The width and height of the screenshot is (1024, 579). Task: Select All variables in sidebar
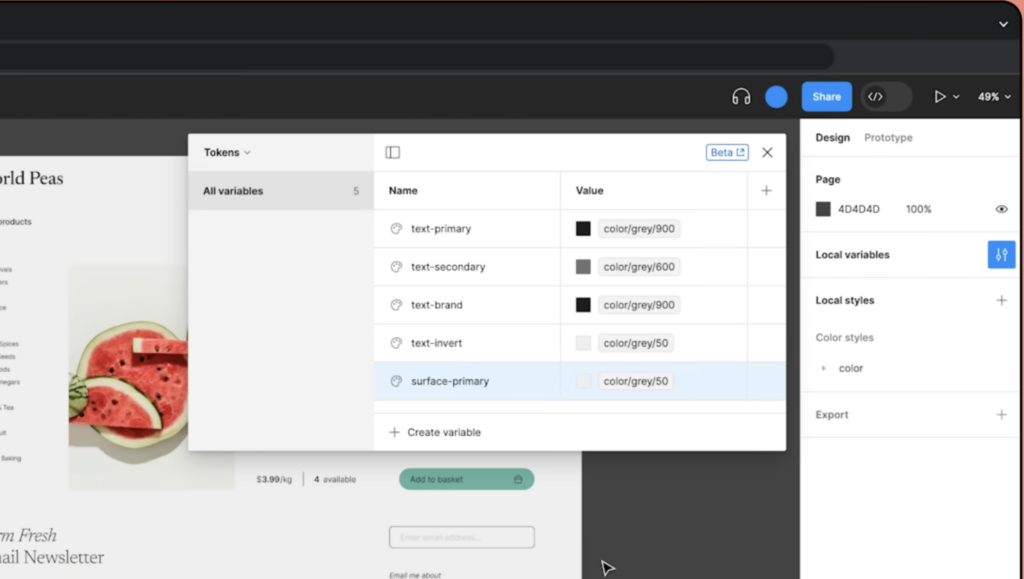pos(233,191)
